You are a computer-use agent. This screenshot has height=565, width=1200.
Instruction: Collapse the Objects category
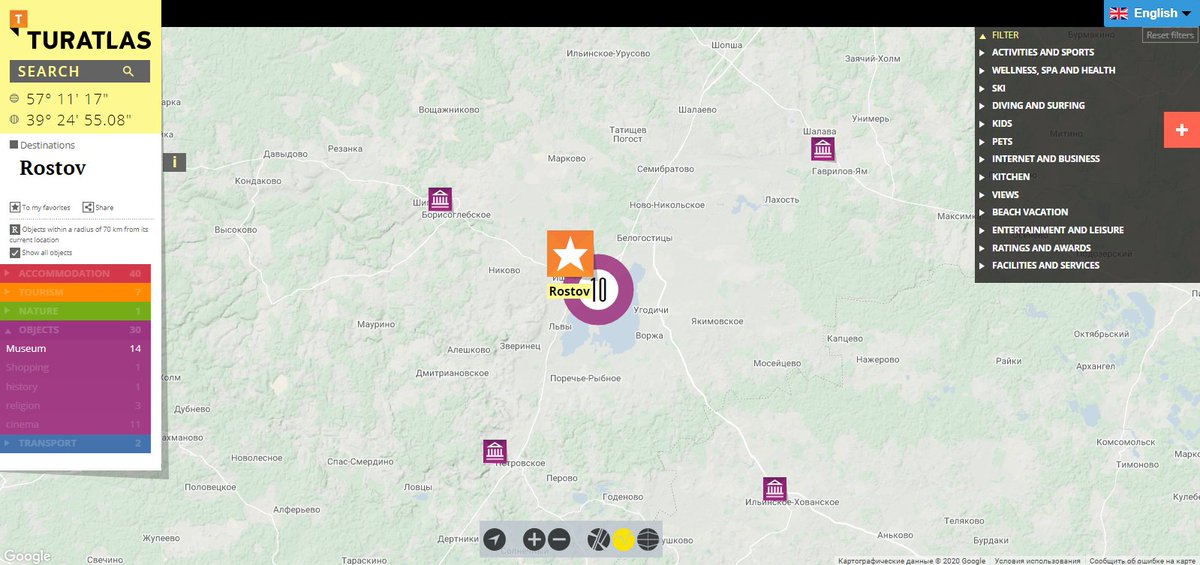[x=76, y=330]
